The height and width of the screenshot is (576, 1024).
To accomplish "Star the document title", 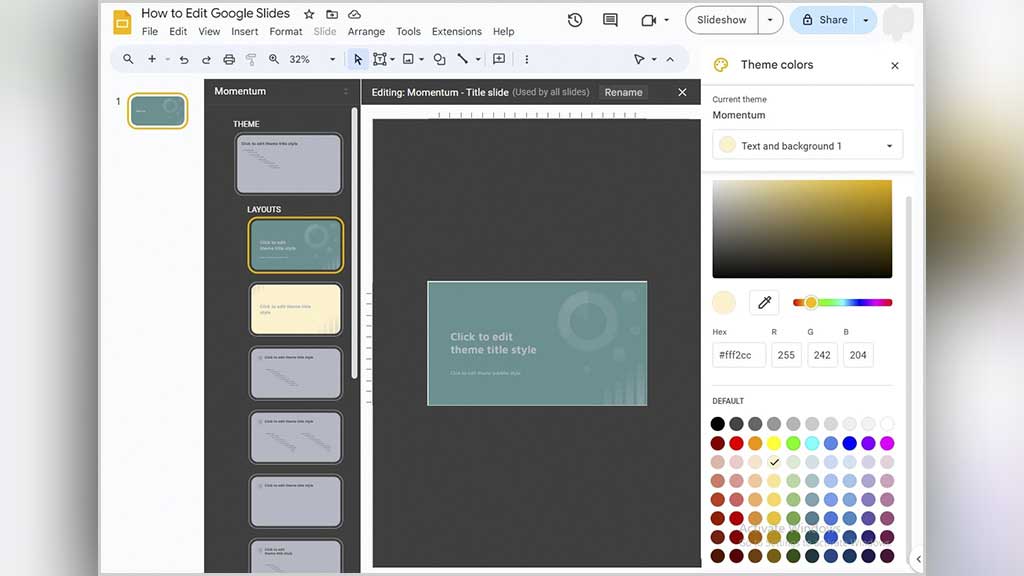I will (x=309, y=15).
